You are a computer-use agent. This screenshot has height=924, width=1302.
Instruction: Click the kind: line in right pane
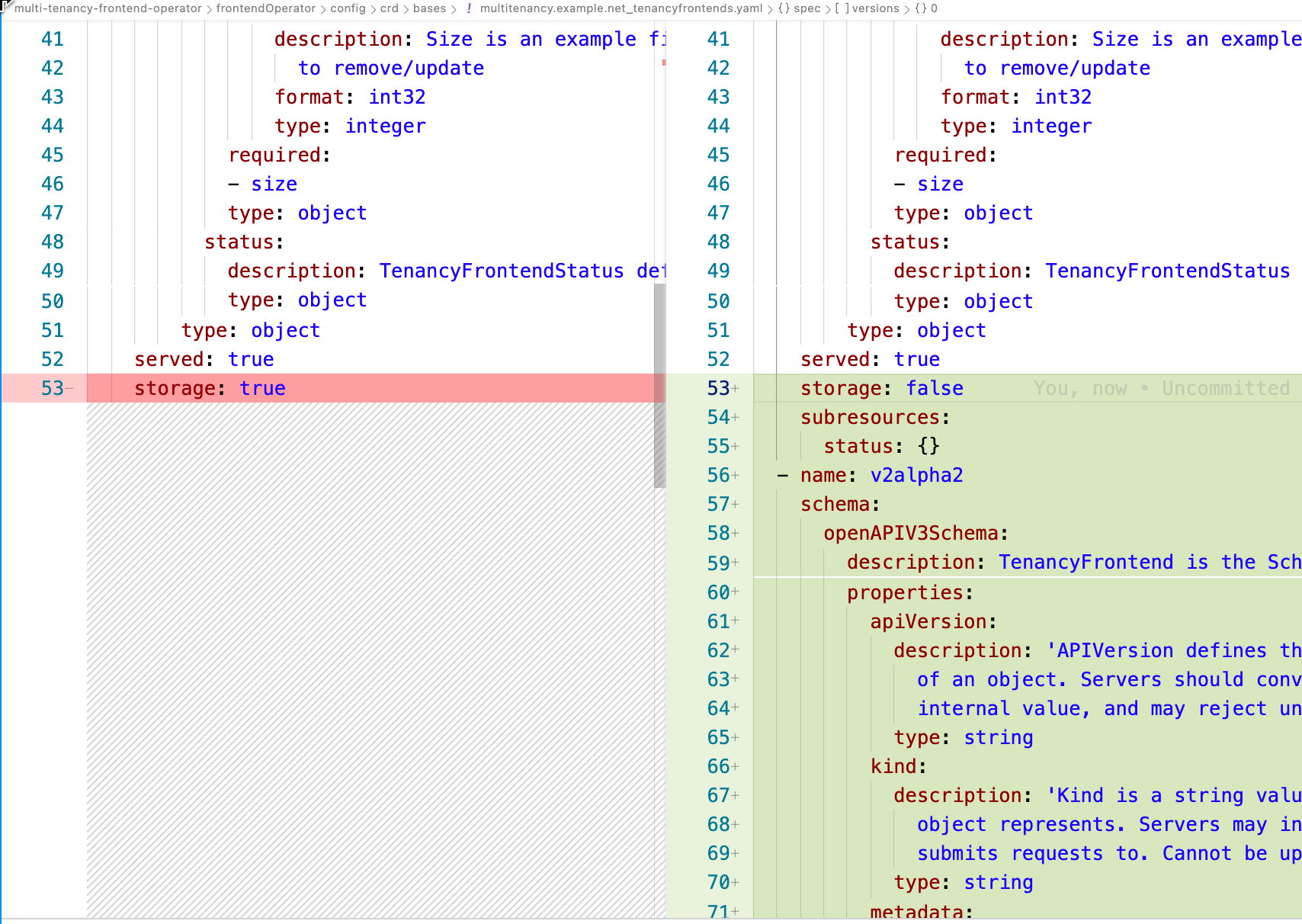(899, 766)
